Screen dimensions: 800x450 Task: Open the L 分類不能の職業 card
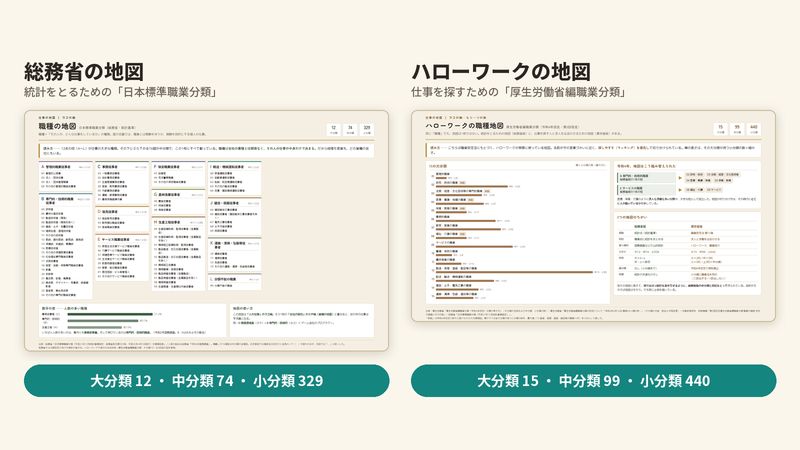coord(234,282)
